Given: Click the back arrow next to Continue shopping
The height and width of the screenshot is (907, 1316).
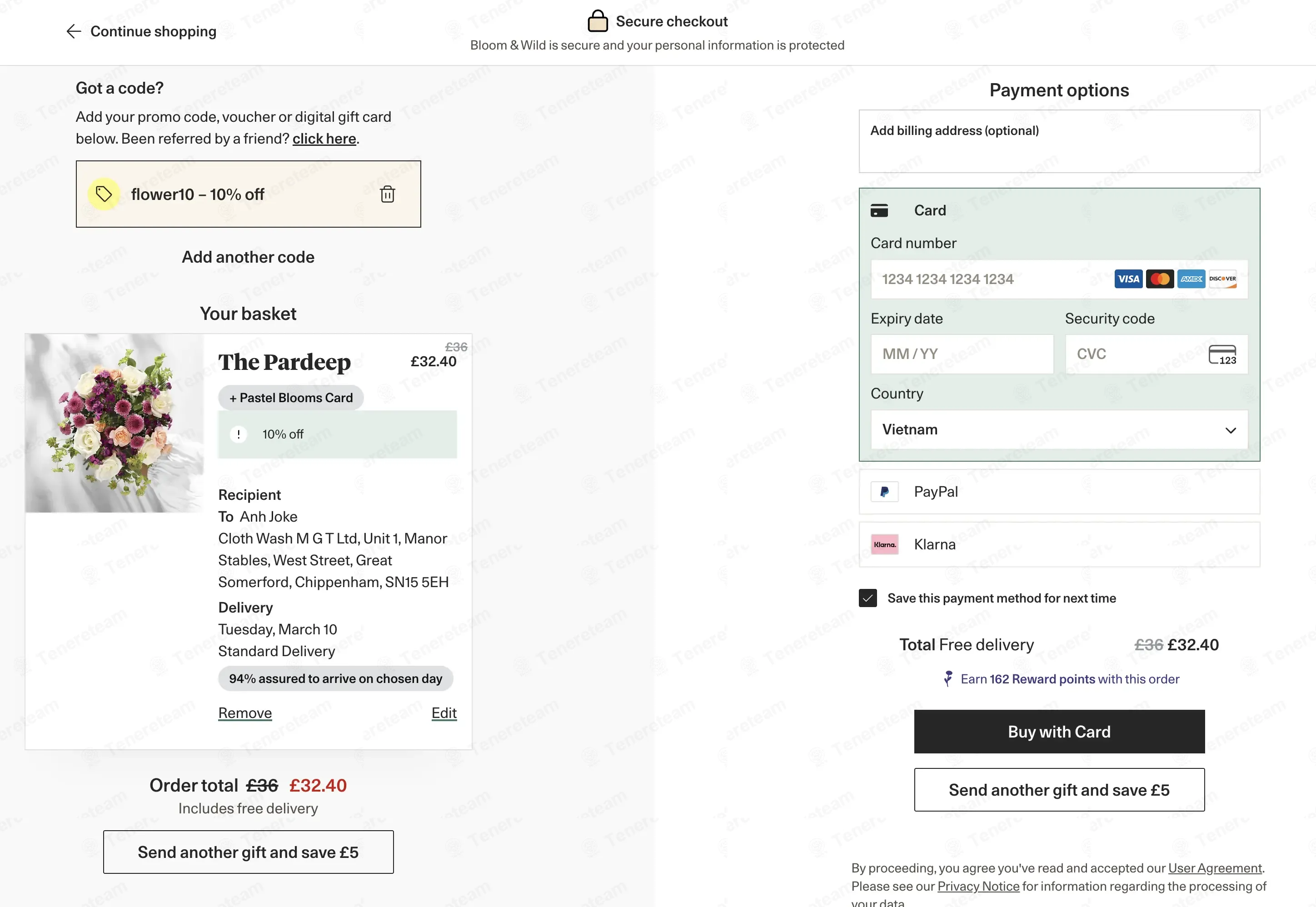Looking at the screenshot, I should [x=74, y=31].
